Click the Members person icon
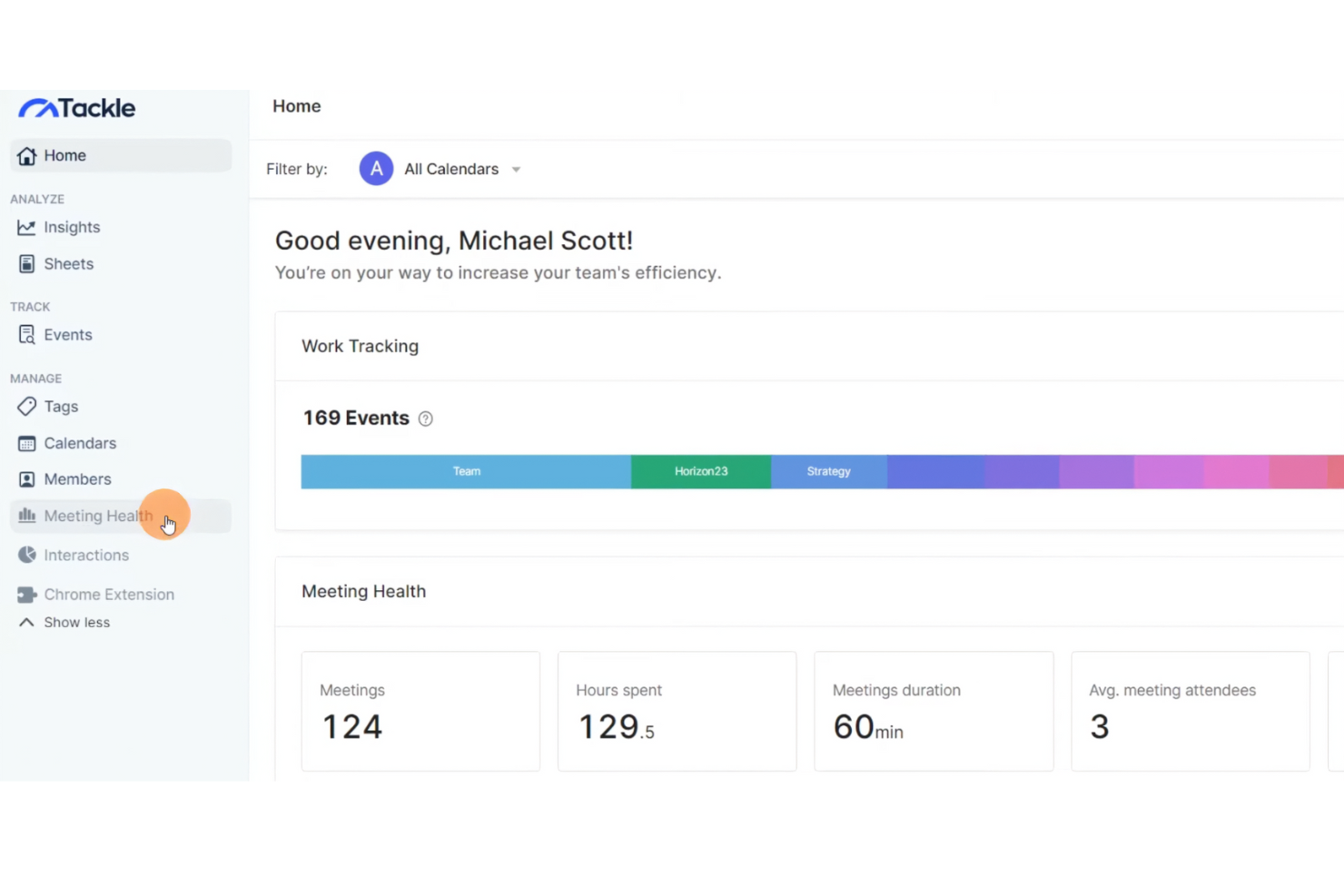The width and height of the screenshot is (1344, 896). (26, 478)
